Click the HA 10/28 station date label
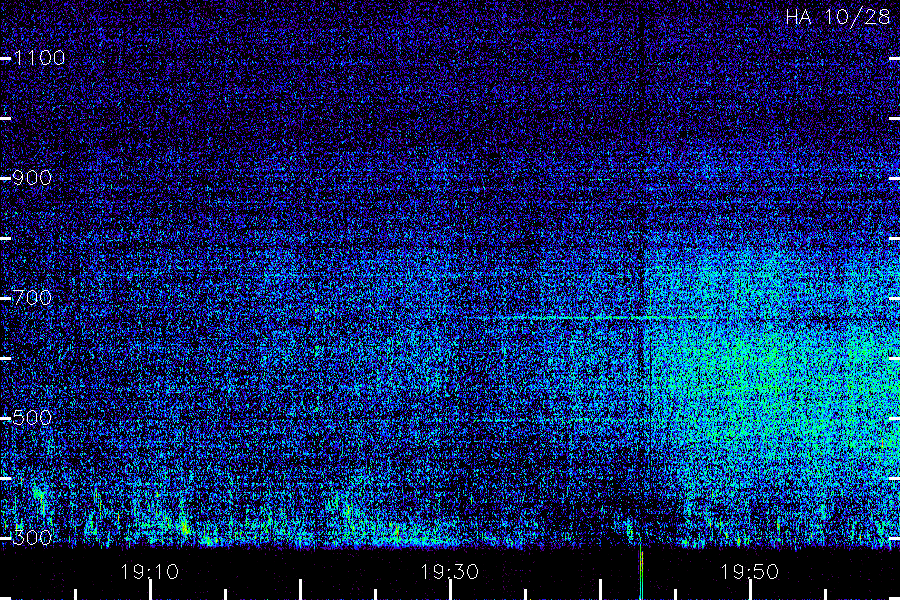 (x=837, y=17)
